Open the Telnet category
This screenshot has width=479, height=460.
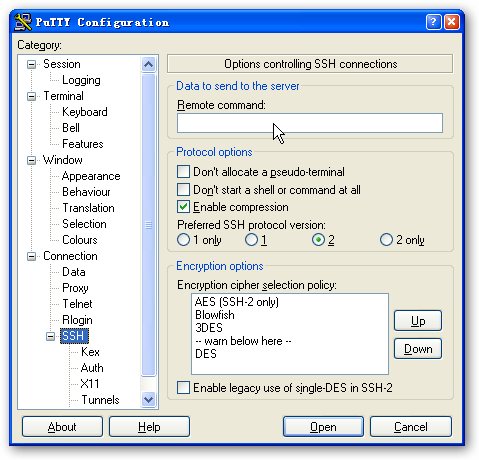point(77,304)
